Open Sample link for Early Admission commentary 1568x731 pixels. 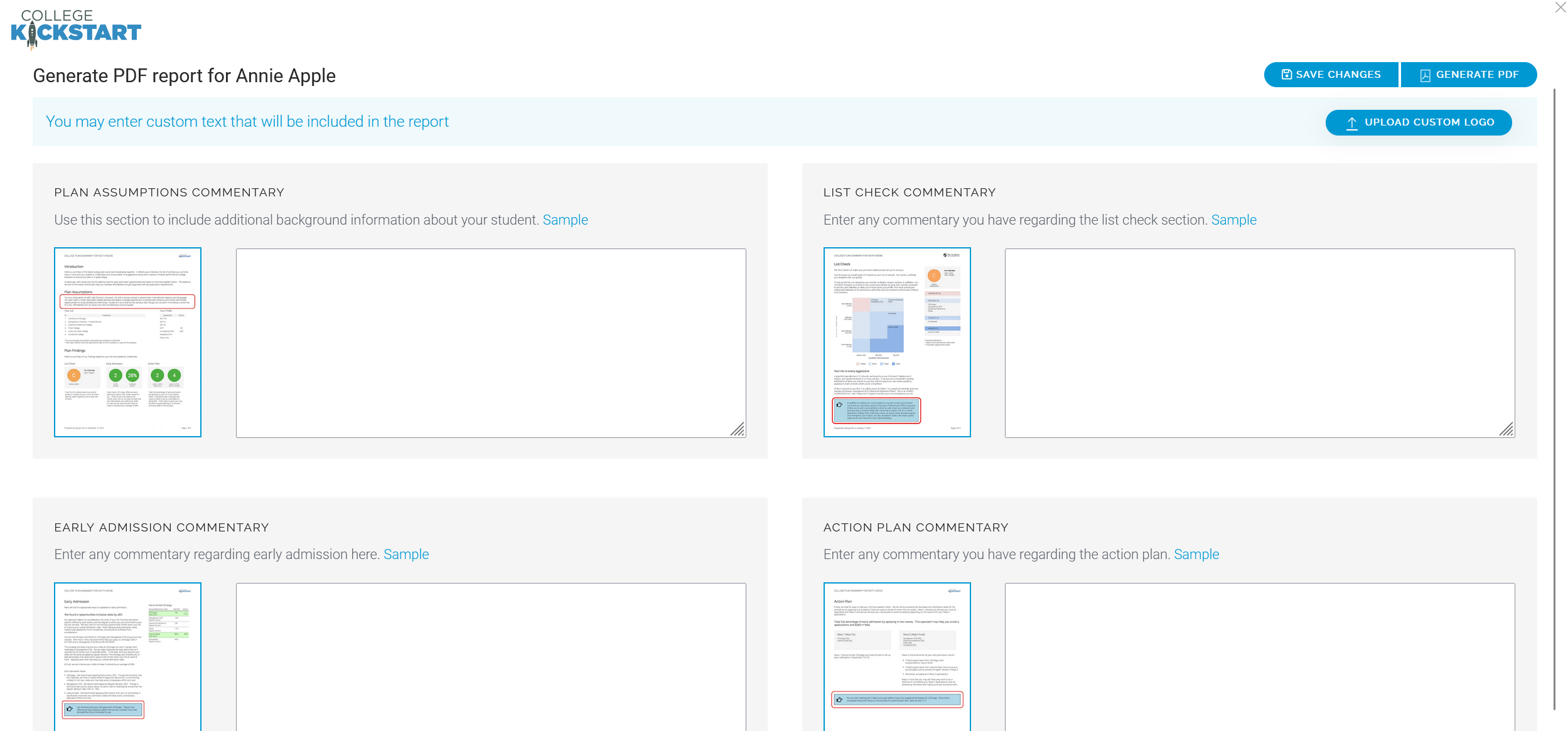[406, 555]
